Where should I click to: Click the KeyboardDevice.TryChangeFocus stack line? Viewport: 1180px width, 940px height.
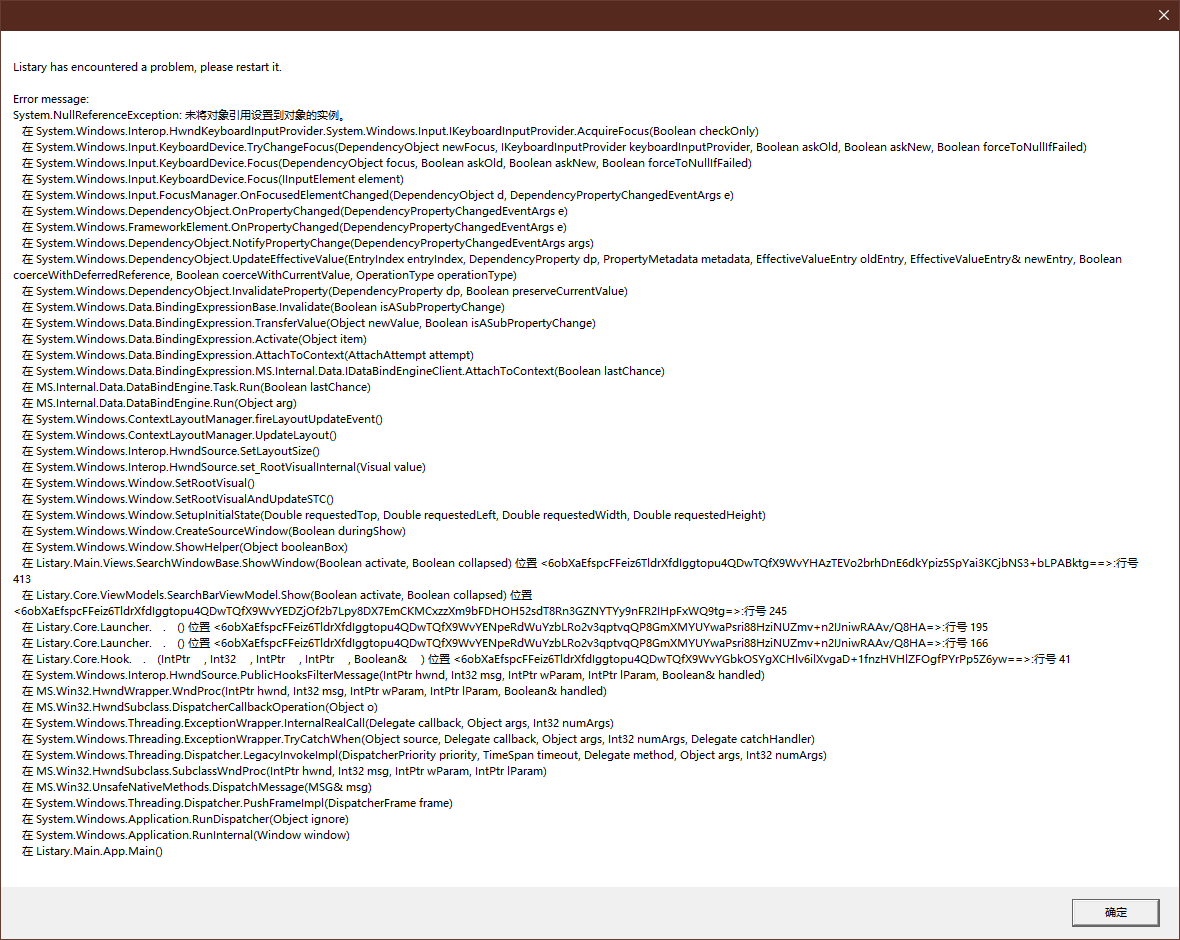[x=554, y=147]
